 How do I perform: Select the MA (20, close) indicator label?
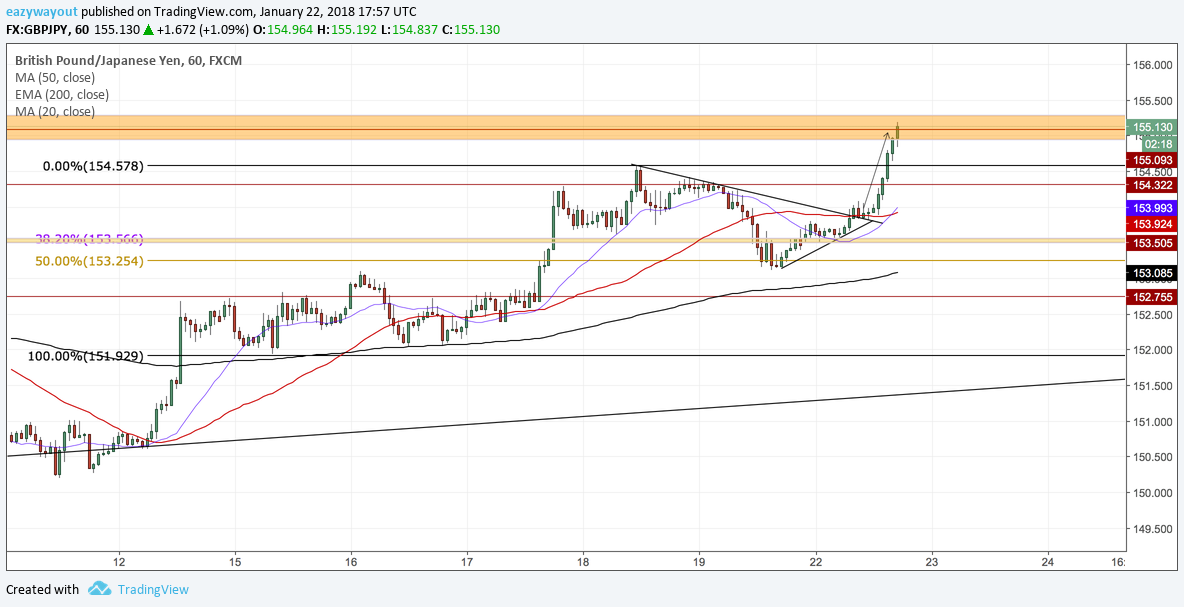coord(55,112)
